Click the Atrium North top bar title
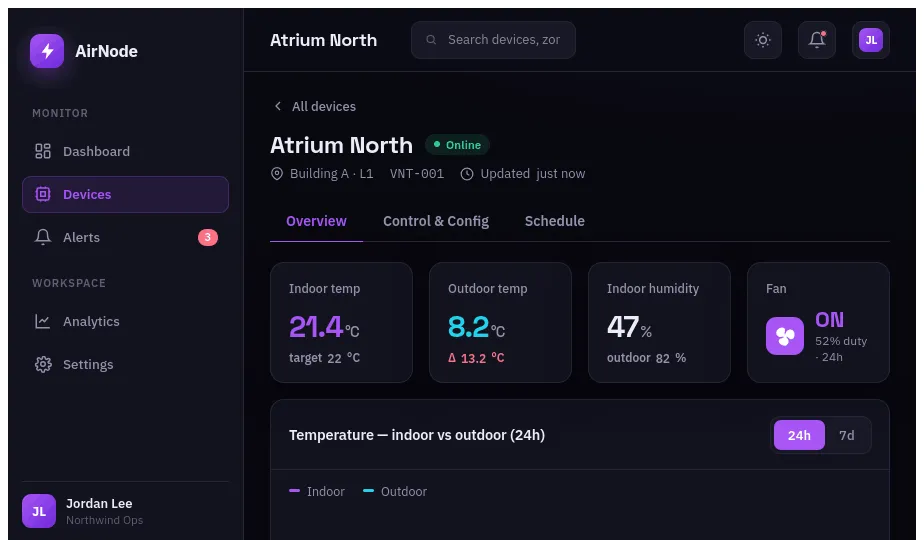Image resolution: width=924 pixels, height=540 pixels. click(x=324, y=40)
